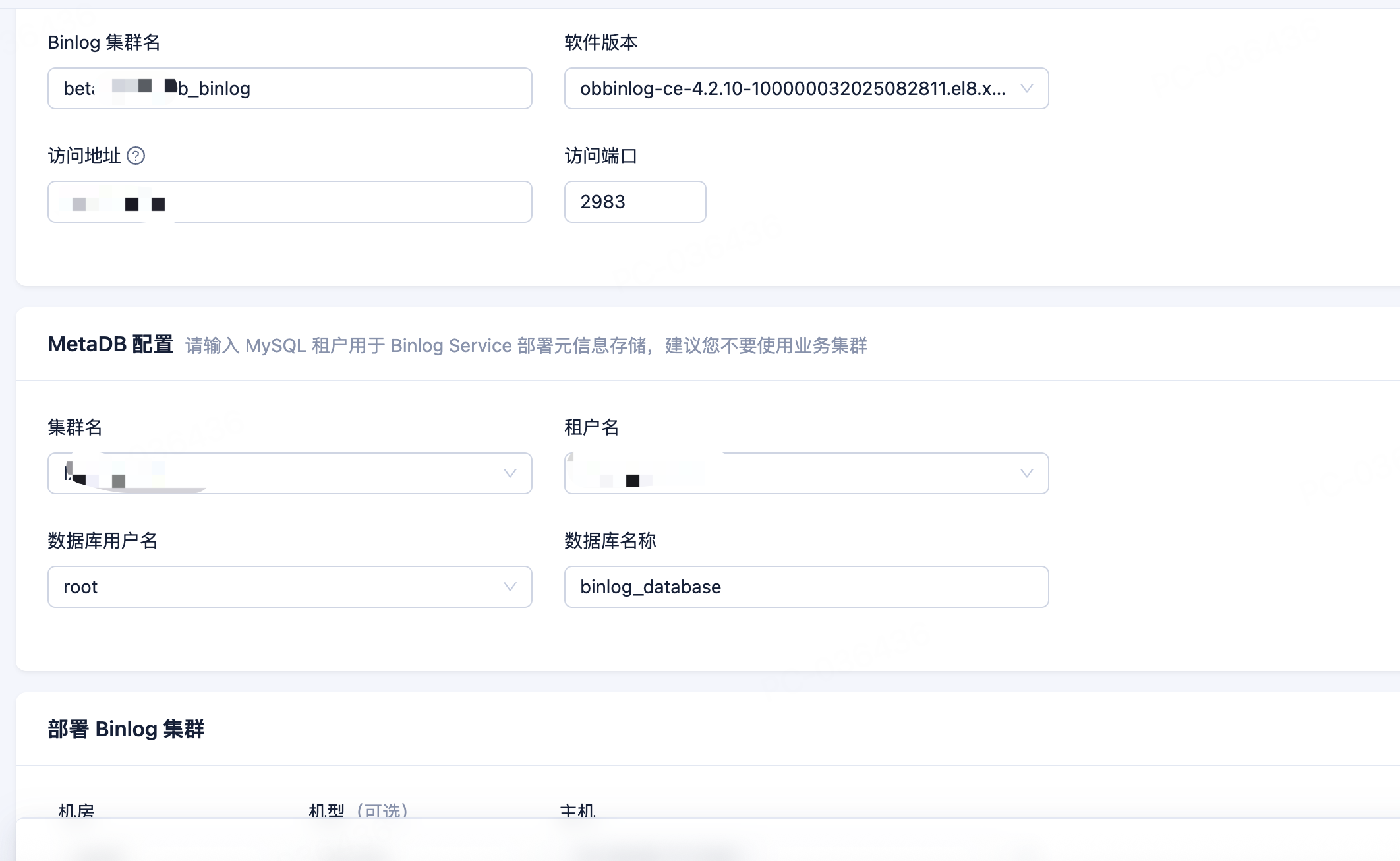Click the 软件版本 dropdown chevron arrow
This screenshot has height=861, width=1400.
click(x=1026, y=88)
